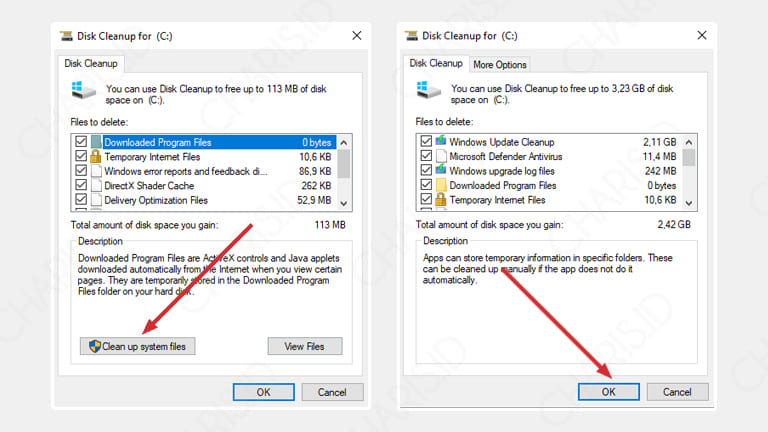Click Temporary Internet Files lock icon, right window

pos(441,199)
